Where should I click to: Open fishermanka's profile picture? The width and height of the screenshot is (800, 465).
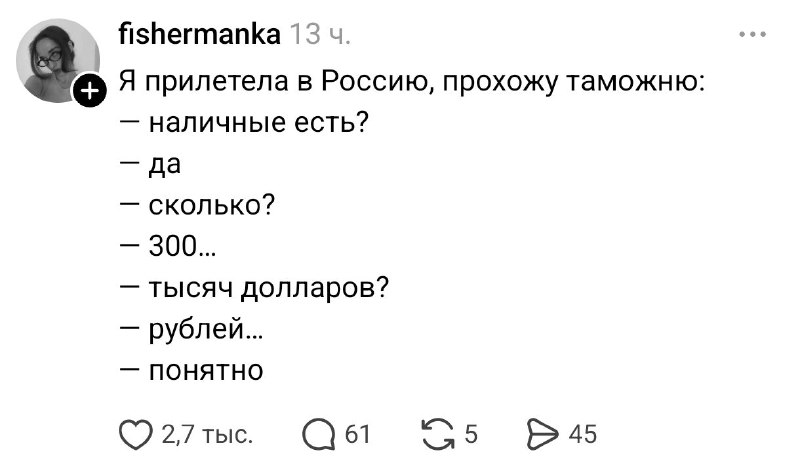(56, 58)
